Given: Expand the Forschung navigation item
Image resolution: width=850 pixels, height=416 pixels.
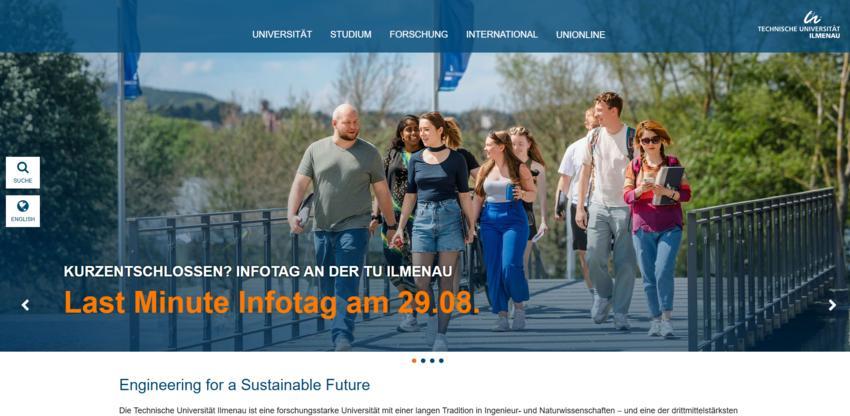Looking at the screenshot, I should tap(418, 34).
